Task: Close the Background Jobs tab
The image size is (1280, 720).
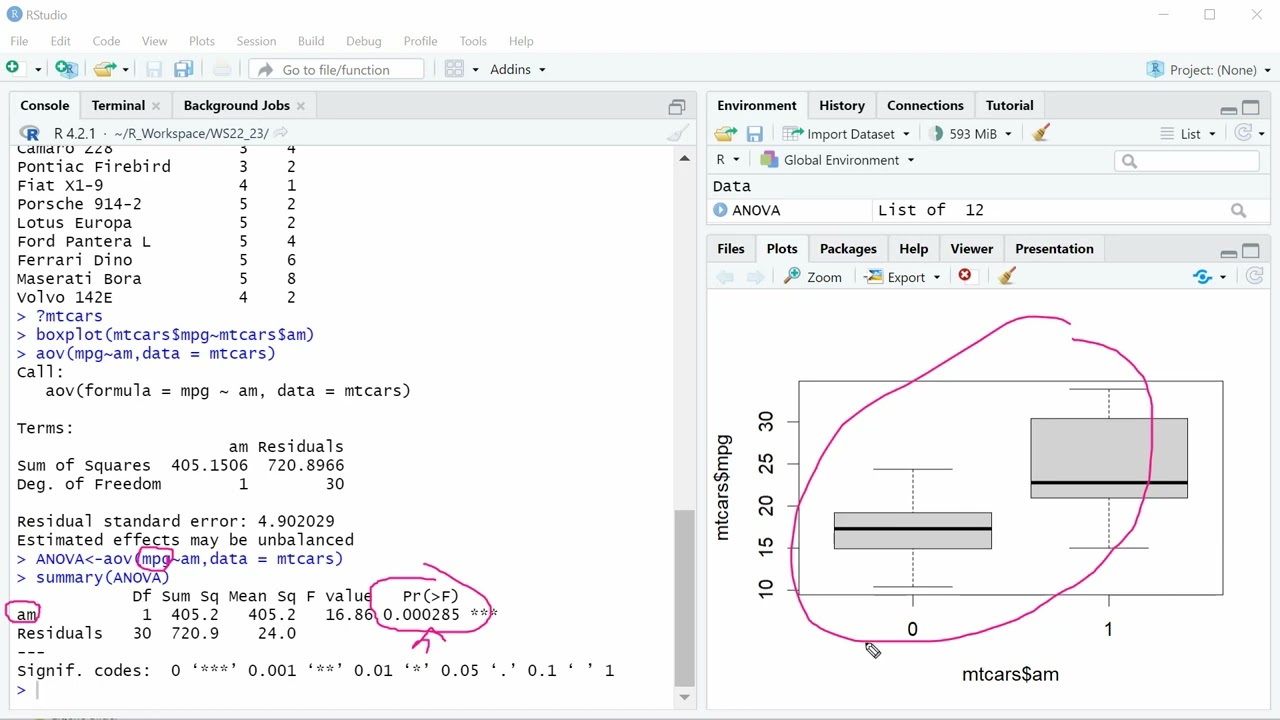Action: coord(300,105)
